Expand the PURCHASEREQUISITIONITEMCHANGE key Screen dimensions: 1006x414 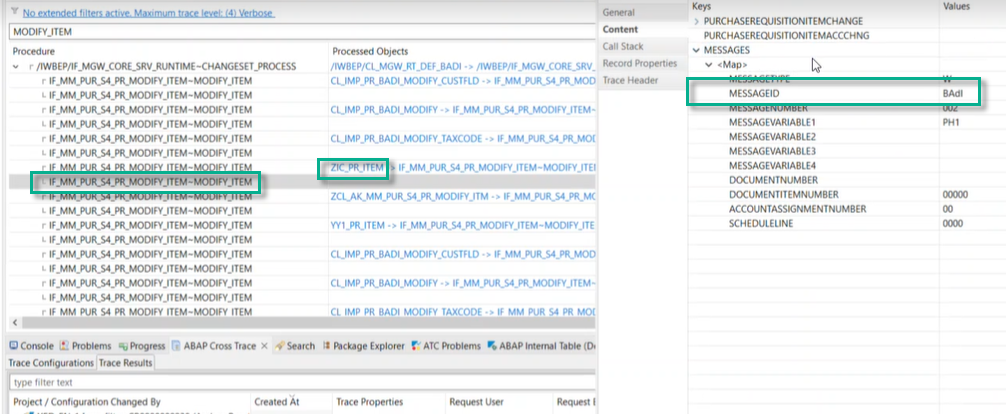[697, 21]
